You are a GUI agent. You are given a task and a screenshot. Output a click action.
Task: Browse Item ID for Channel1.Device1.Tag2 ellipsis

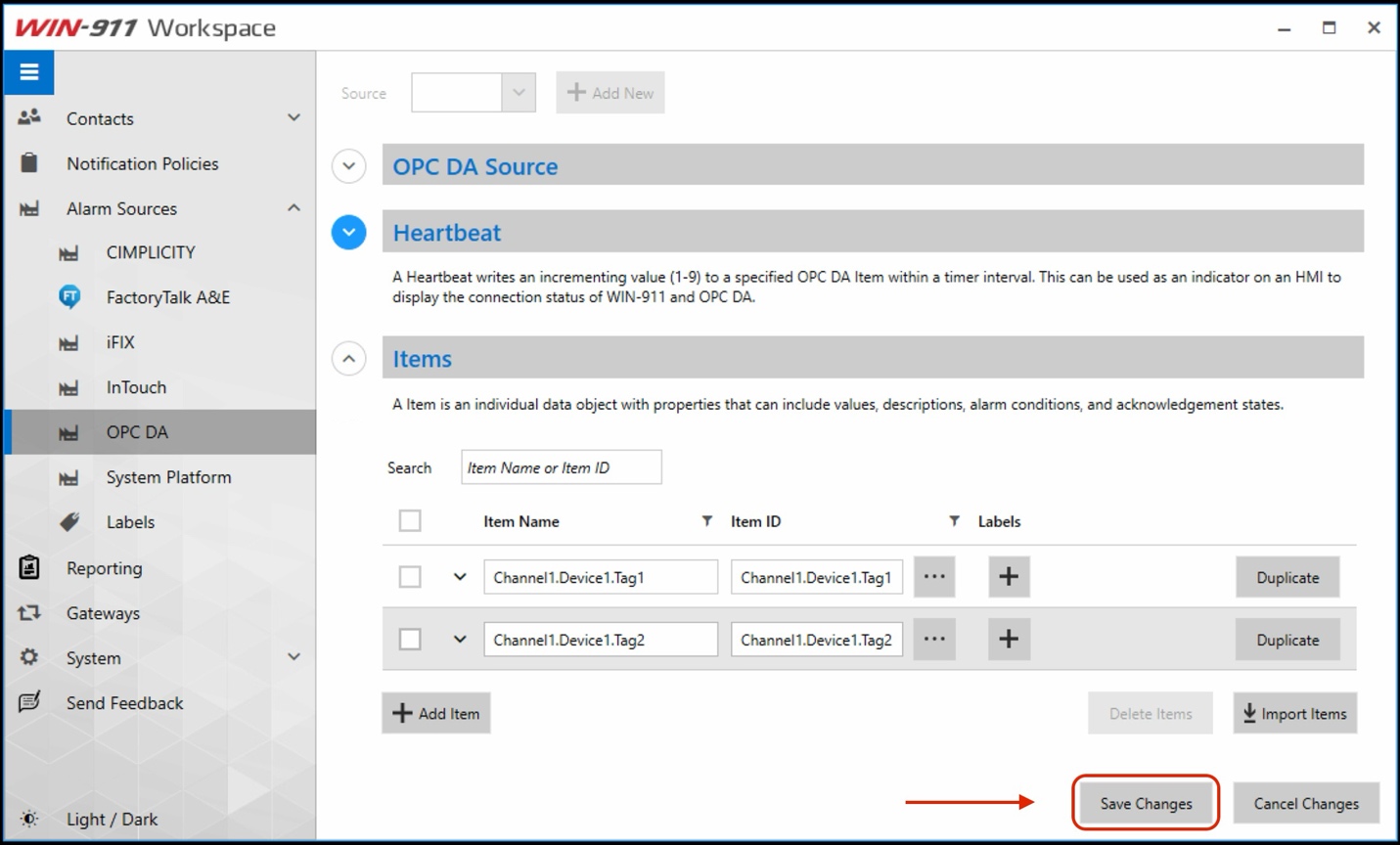[934, 640]
